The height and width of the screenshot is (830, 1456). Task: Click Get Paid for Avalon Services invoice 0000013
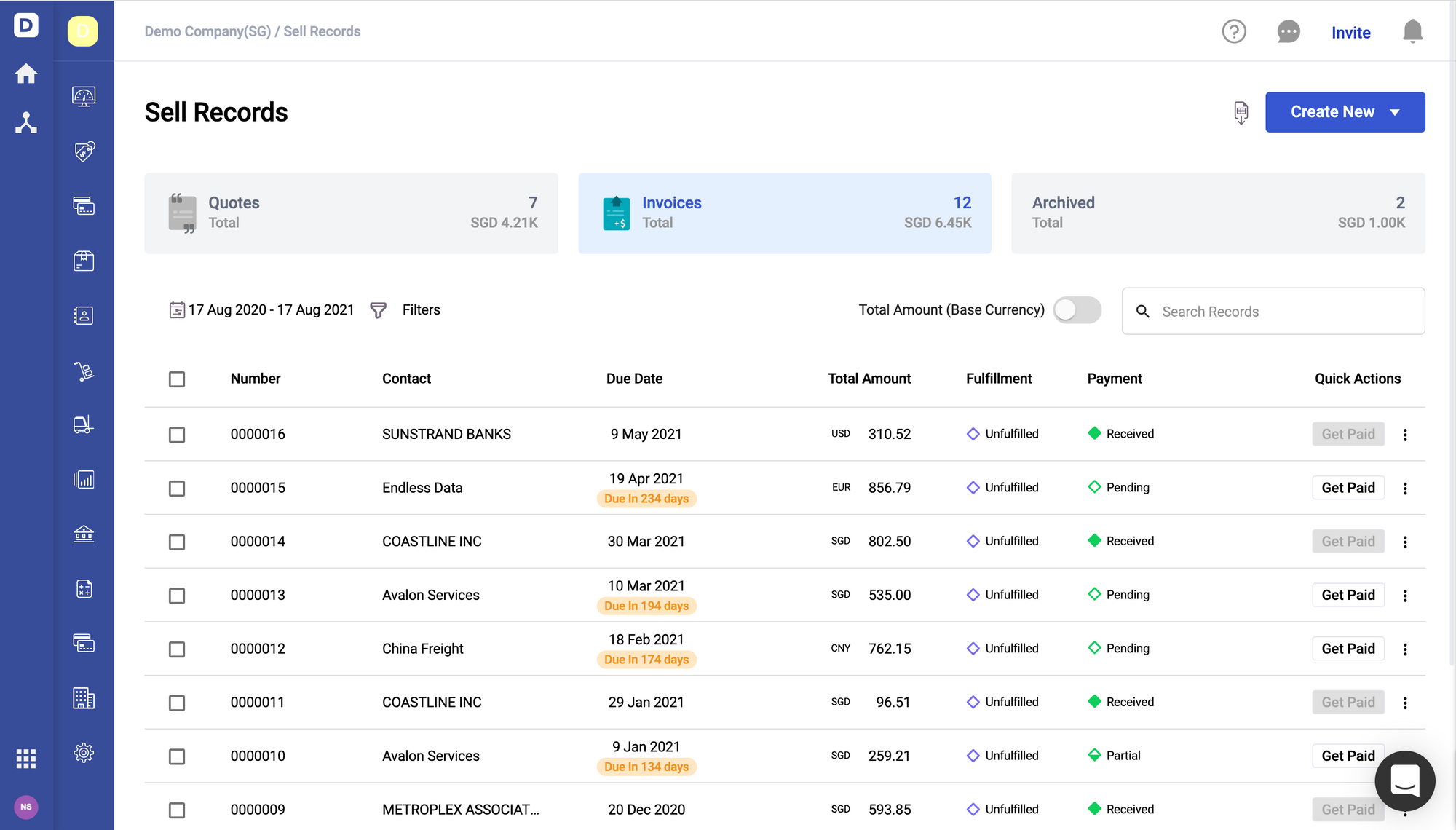point(1348,595)
